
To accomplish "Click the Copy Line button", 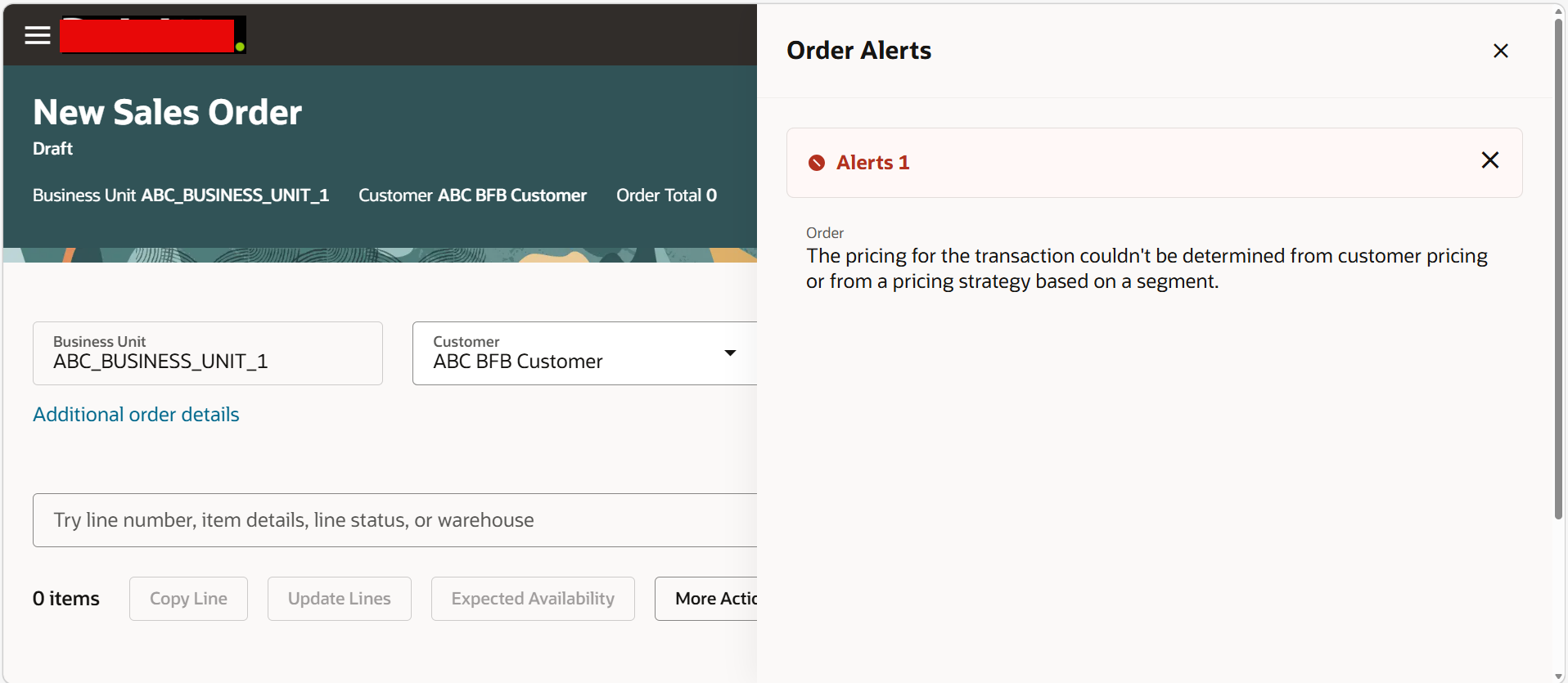I will 188,599.
